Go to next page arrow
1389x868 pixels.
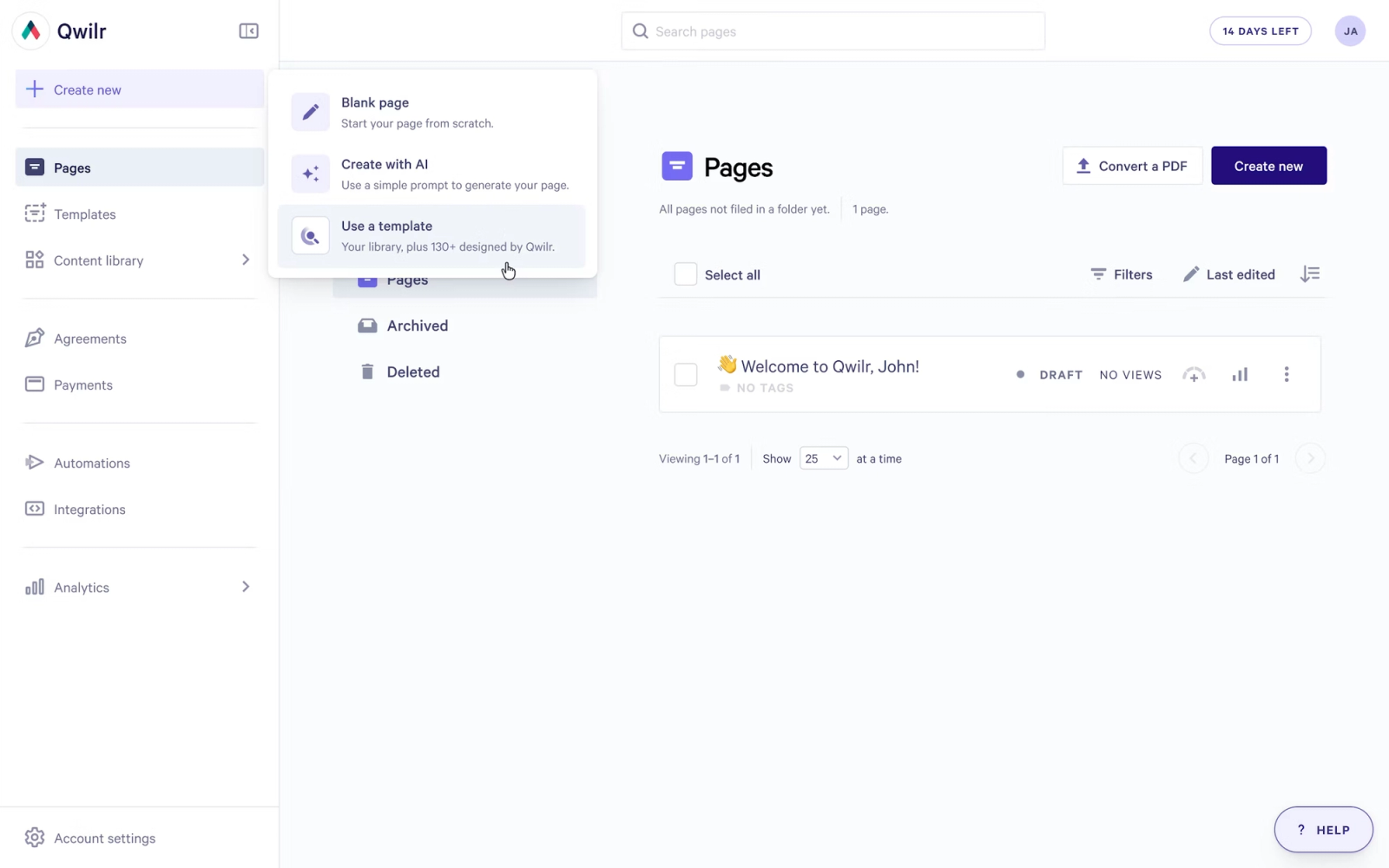[1310, 458]
